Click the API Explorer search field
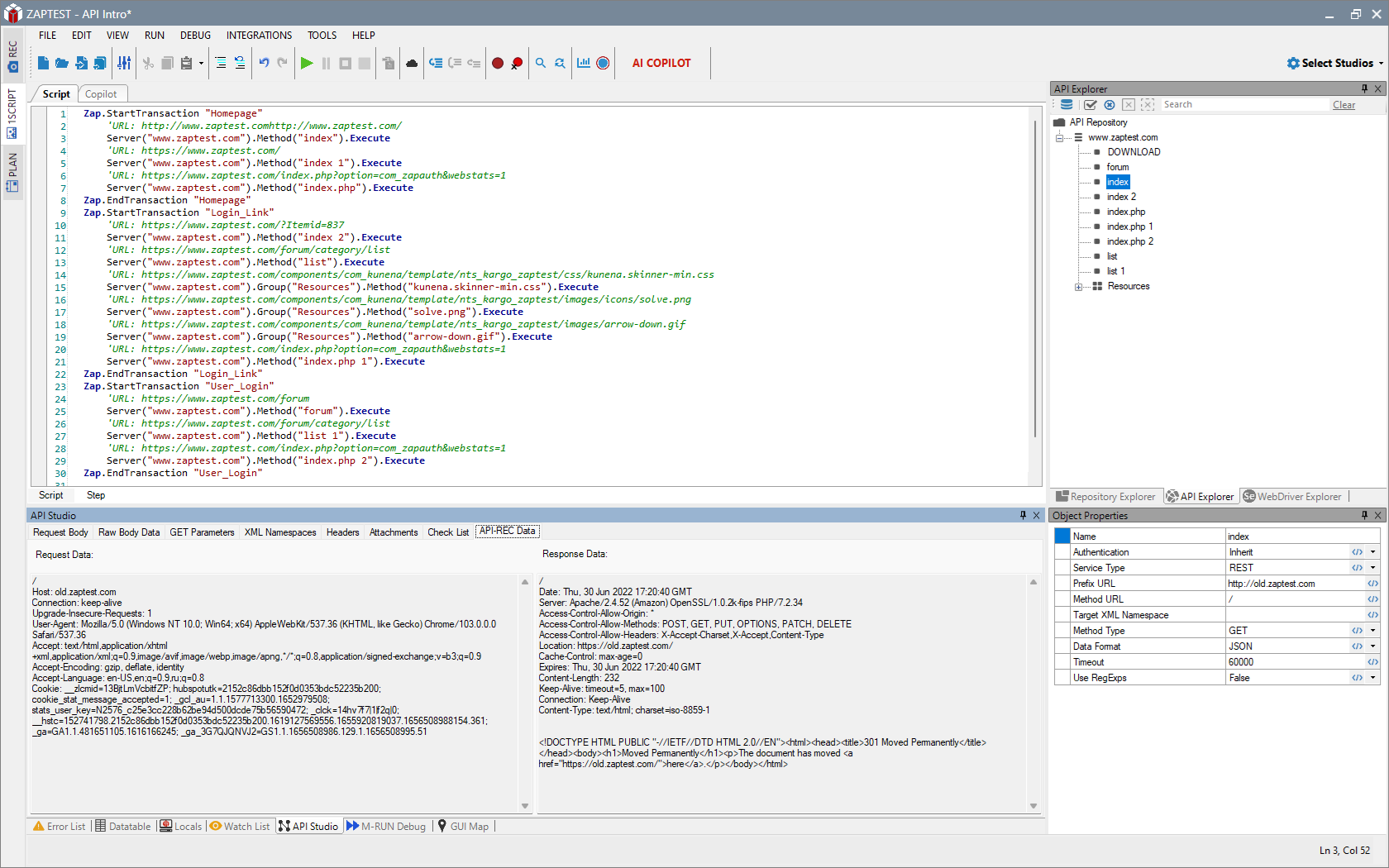Screen dimensions: 1389x868 (1244, 105)
